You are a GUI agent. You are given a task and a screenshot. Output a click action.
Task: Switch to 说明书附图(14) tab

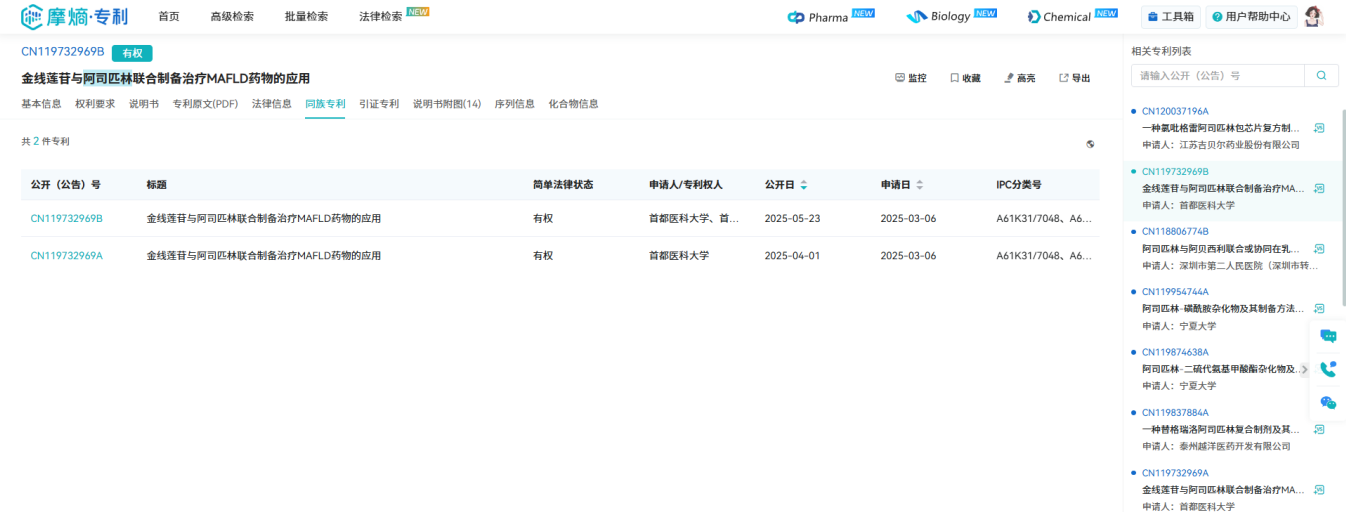pos(447,104)
